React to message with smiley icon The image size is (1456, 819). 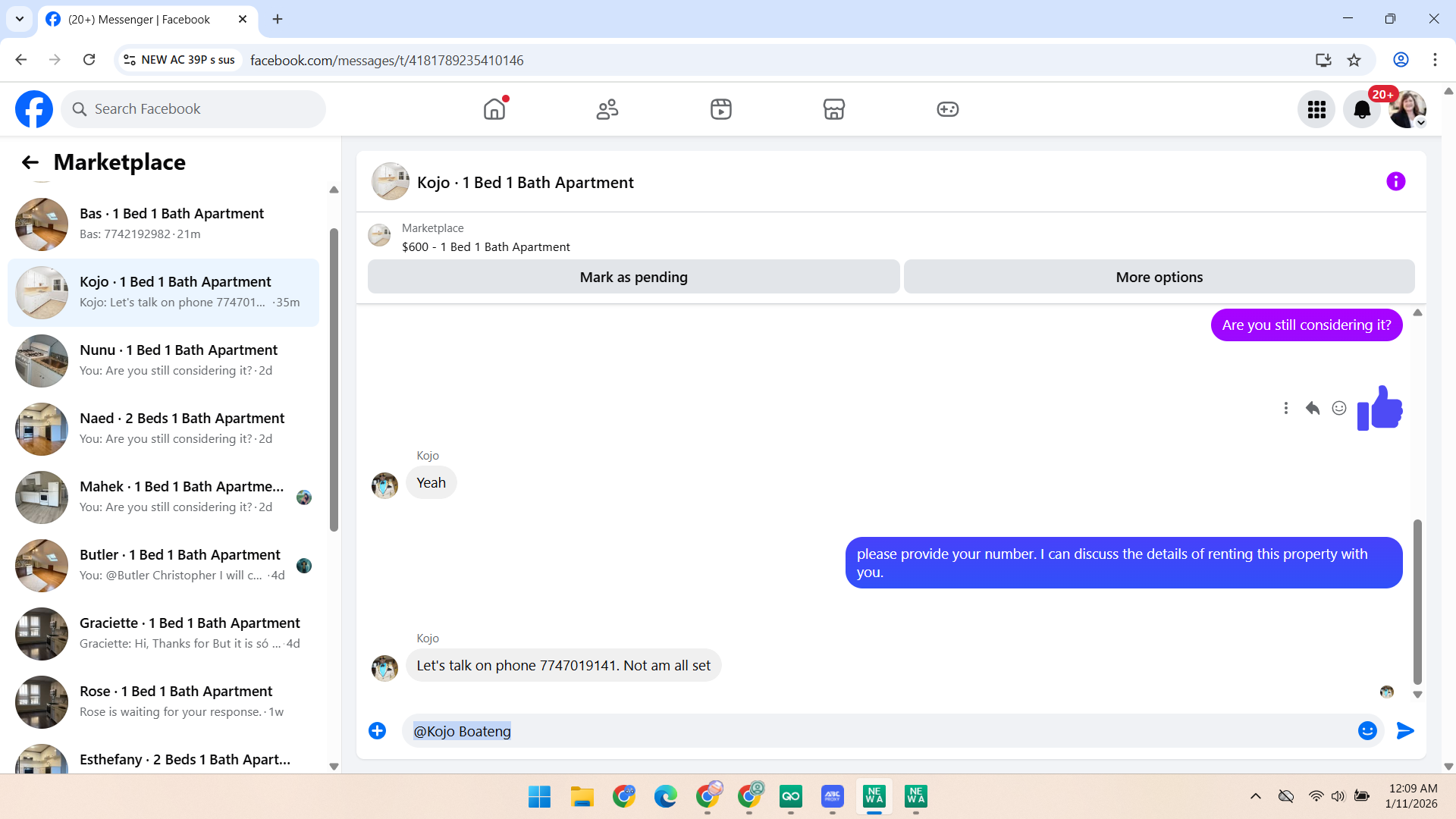click(1339, 408)
